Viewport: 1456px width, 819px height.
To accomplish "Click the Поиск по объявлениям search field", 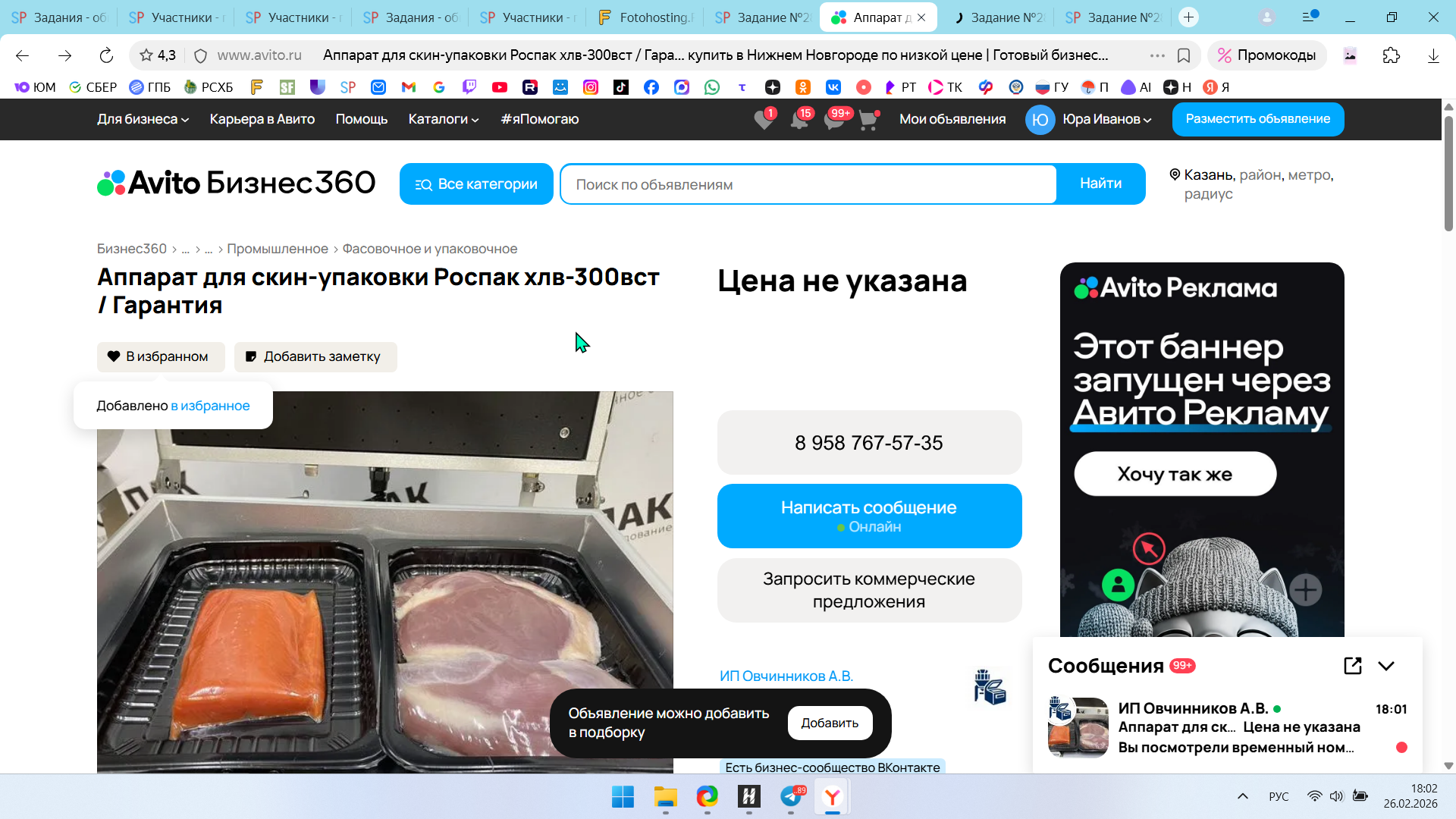I will tap(808, 184).
